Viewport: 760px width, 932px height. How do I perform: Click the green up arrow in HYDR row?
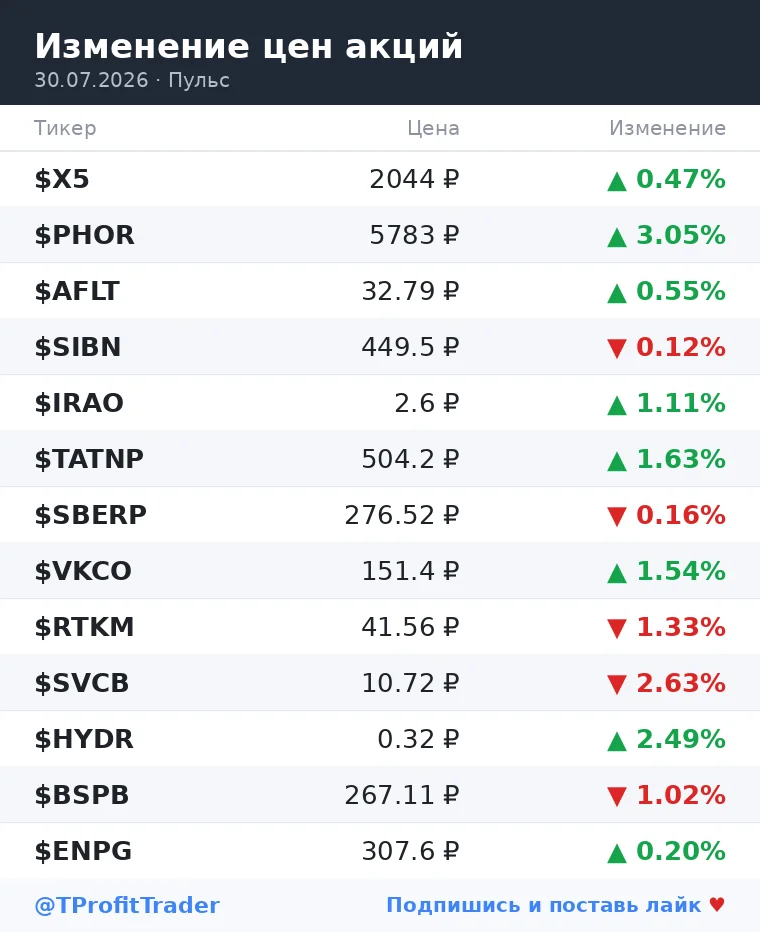coord(617,741)
